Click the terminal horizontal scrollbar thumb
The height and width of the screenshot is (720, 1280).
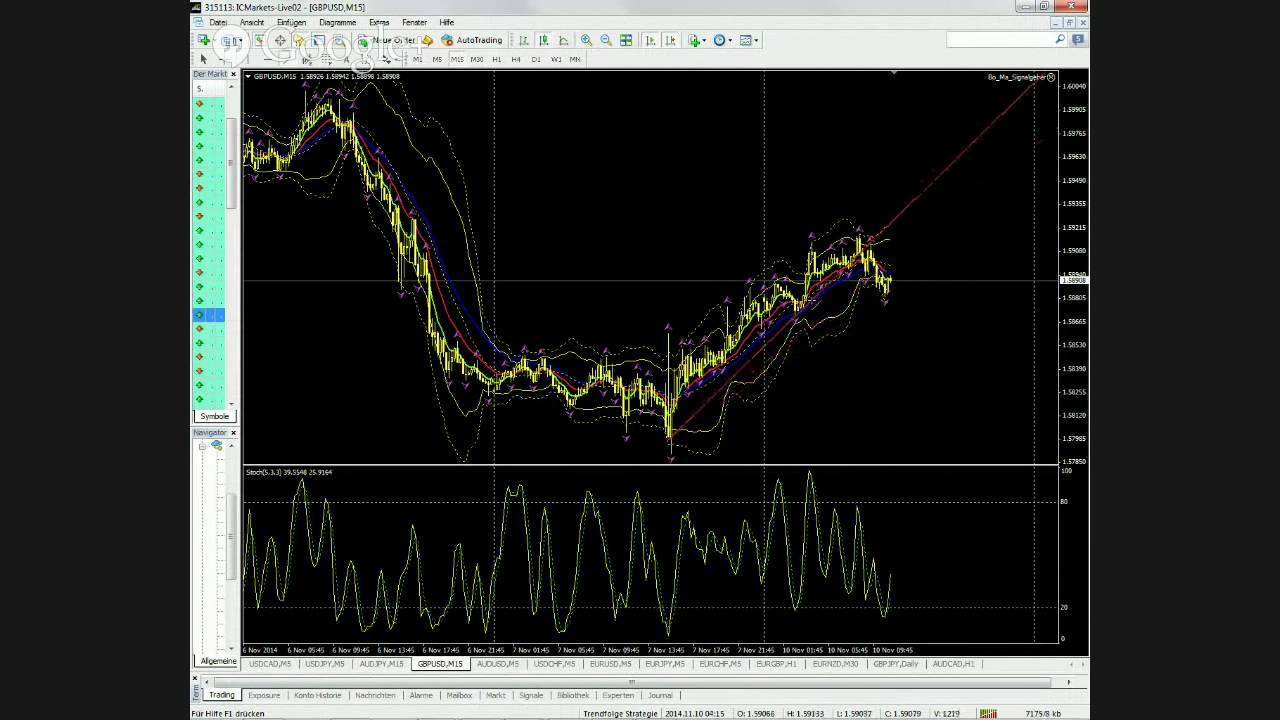point(631,682)
